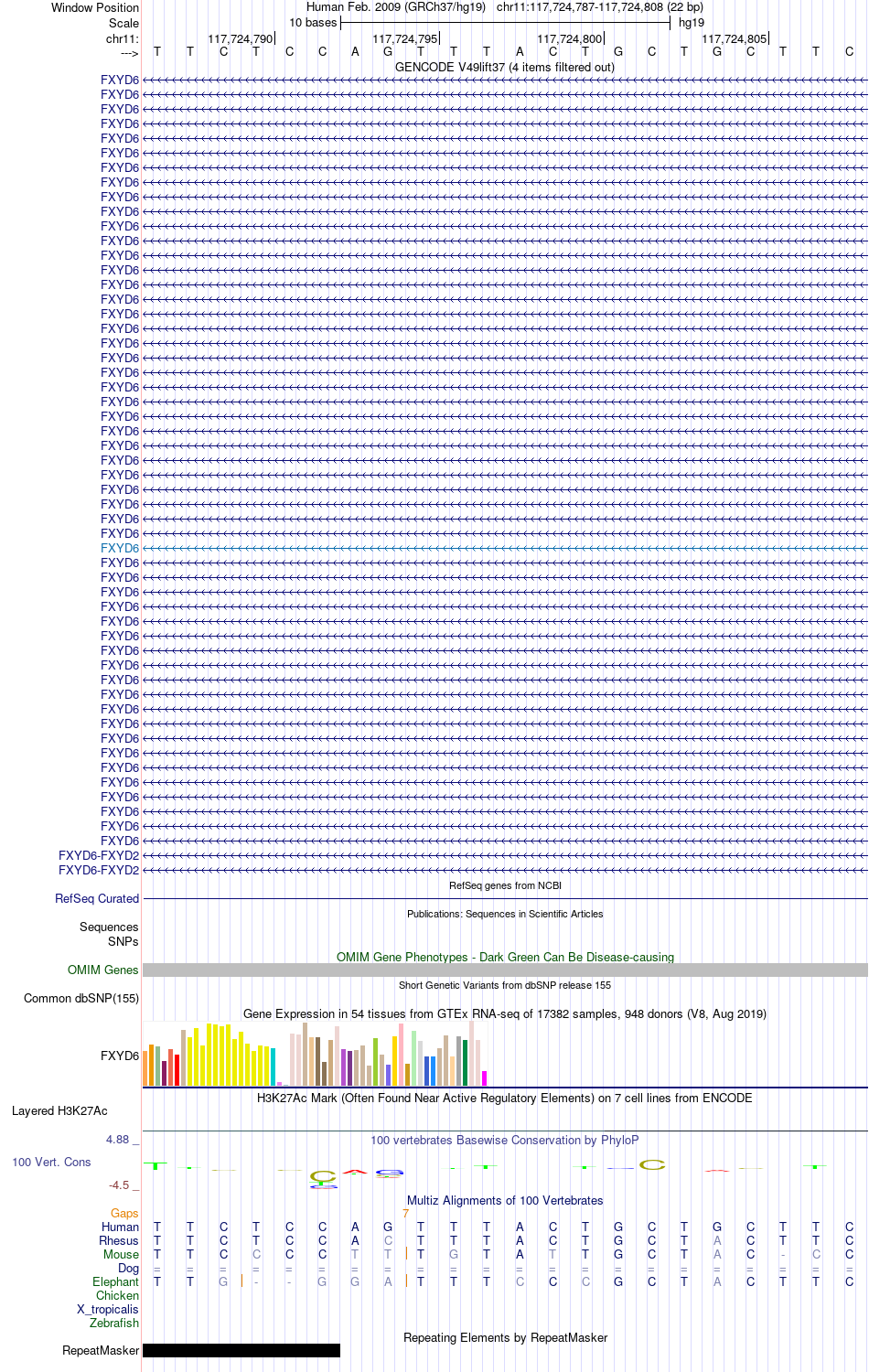The width and height of the screenshot is (869, 1372).
Task: Click the magenta bar in GTEx chart
Action: [x=485, y=1078]
